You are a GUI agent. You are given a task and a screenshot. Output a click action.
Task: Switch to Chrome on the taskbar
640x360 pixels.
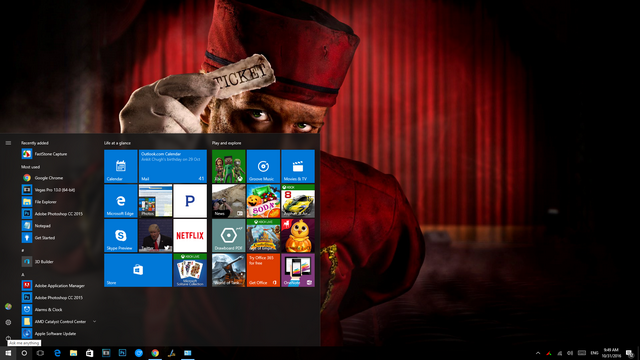pyautogui.click(x=155, y=353)
